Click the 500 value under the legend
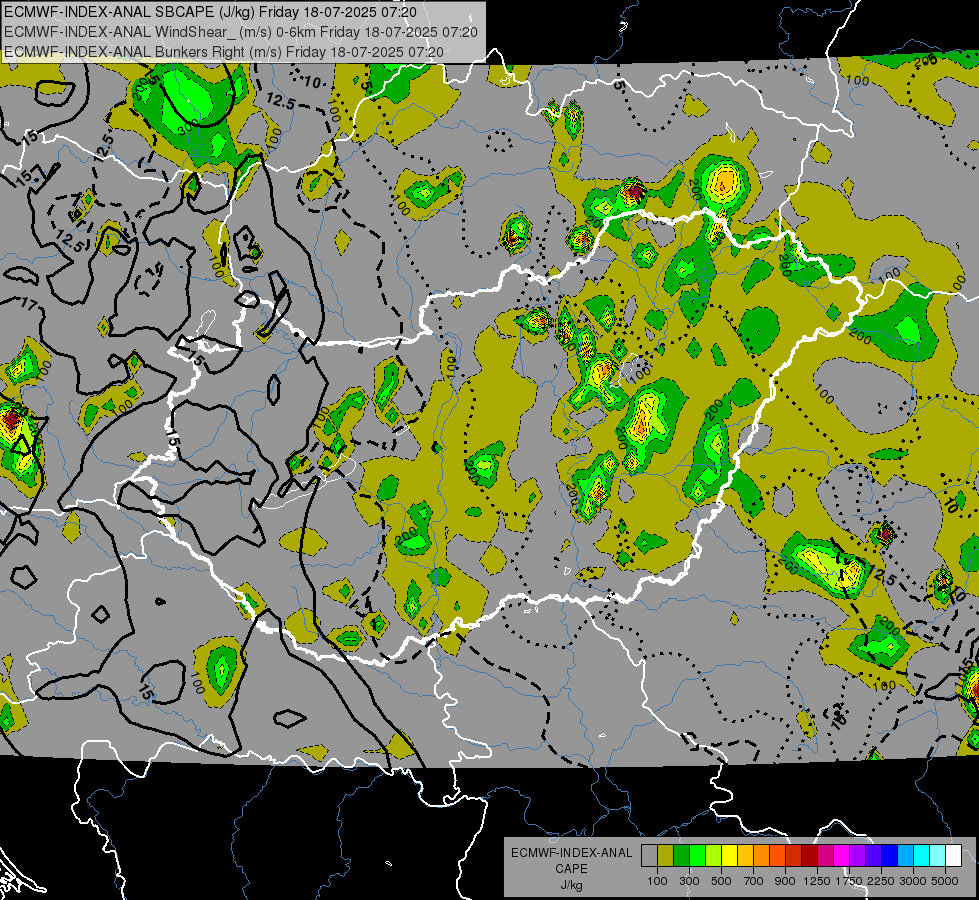This screenshot has height=900, width=979. (x=721, y=881)
